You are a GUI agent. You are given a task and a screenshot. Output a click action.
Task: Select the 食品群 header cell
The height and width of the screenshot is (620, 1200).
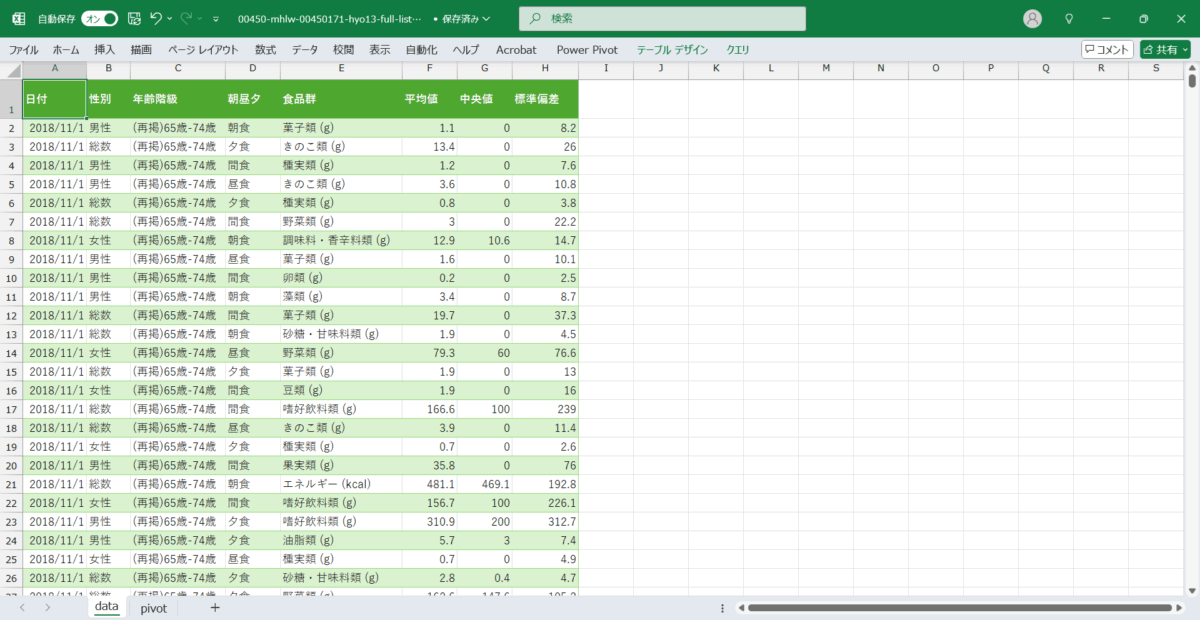pos(341,99)
